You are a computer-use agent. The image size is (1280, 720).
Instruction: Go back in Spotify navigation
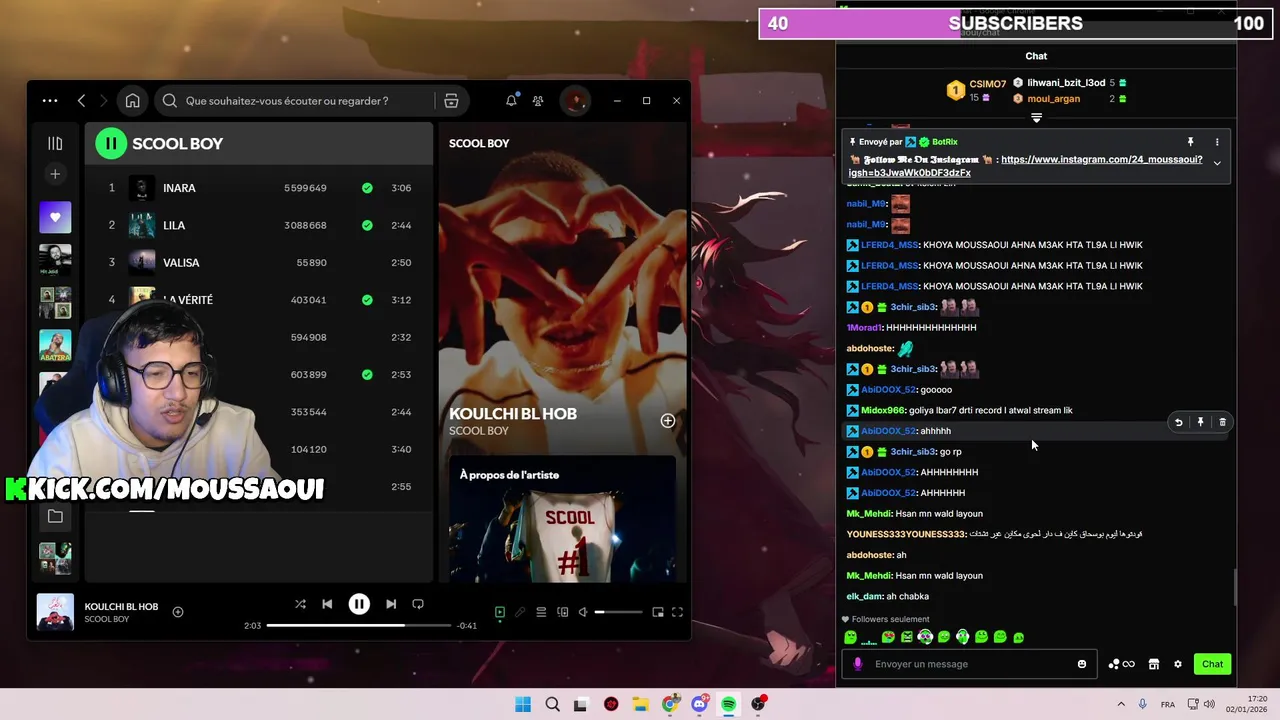coord(82,101)
